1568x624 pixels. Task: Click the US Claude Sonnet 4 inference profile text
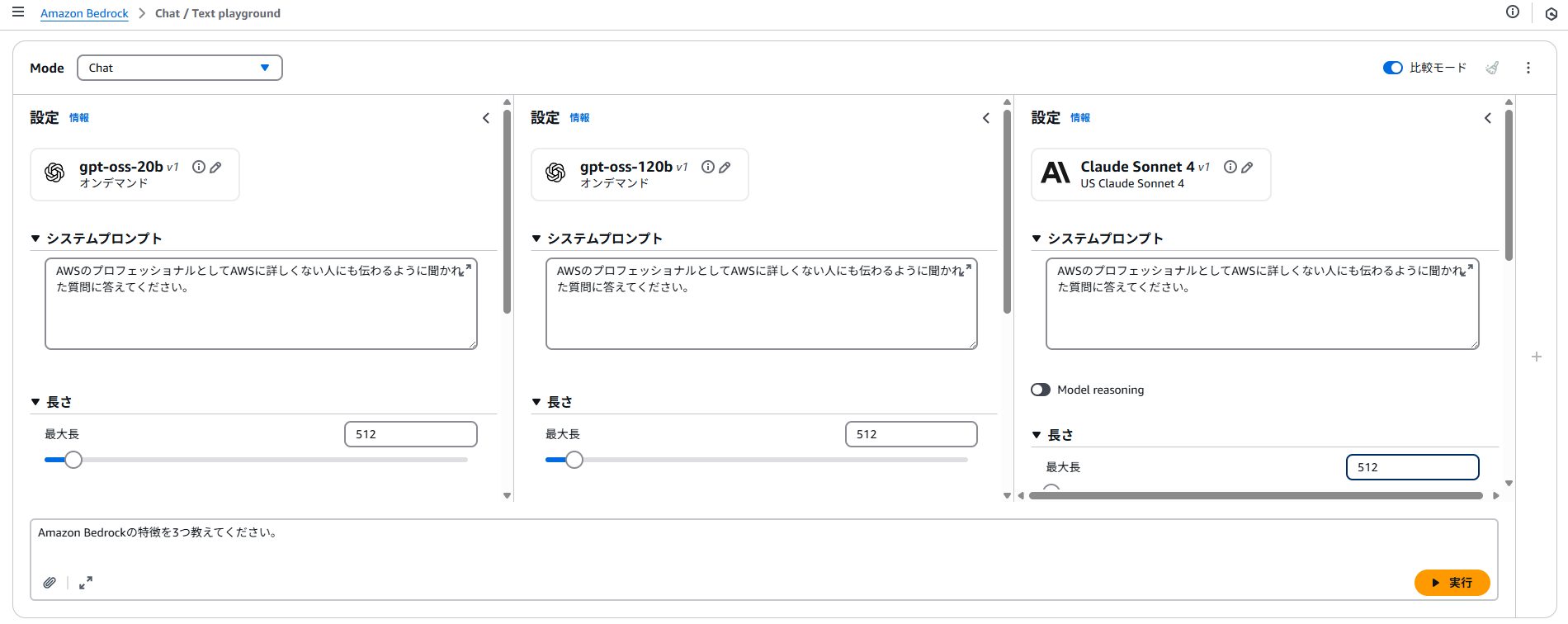pos(1132,184)
